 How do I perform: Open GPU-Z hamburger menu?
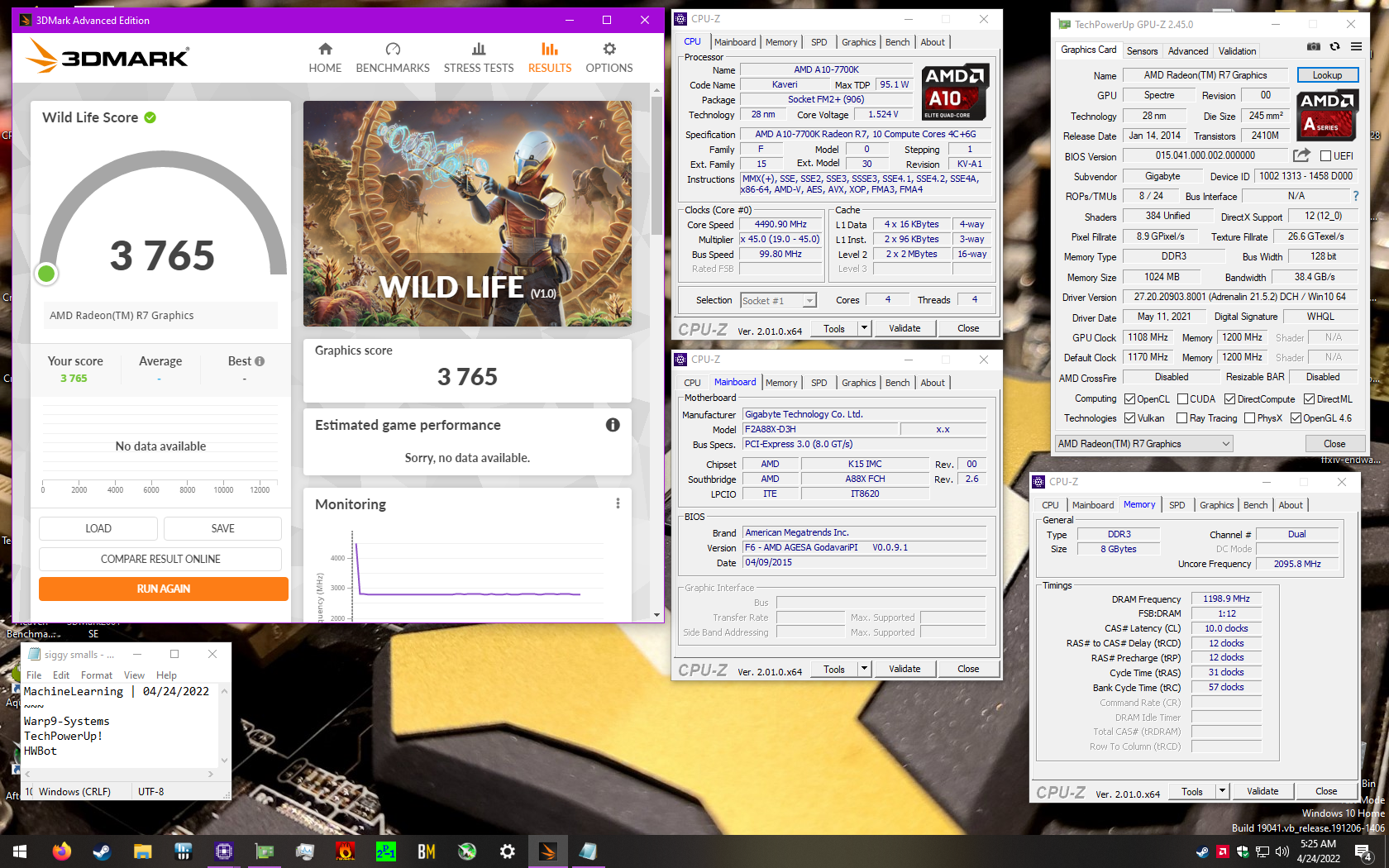point(1356,47)
